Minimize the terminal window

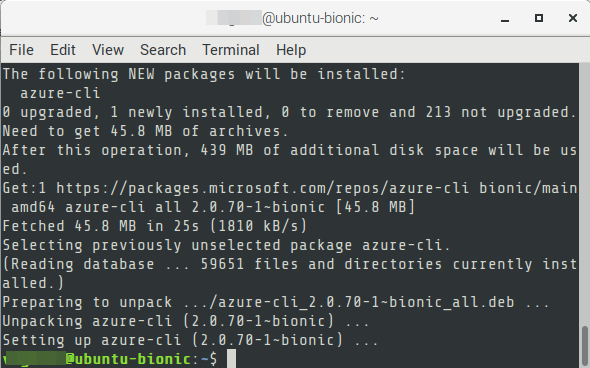point(505,18)
